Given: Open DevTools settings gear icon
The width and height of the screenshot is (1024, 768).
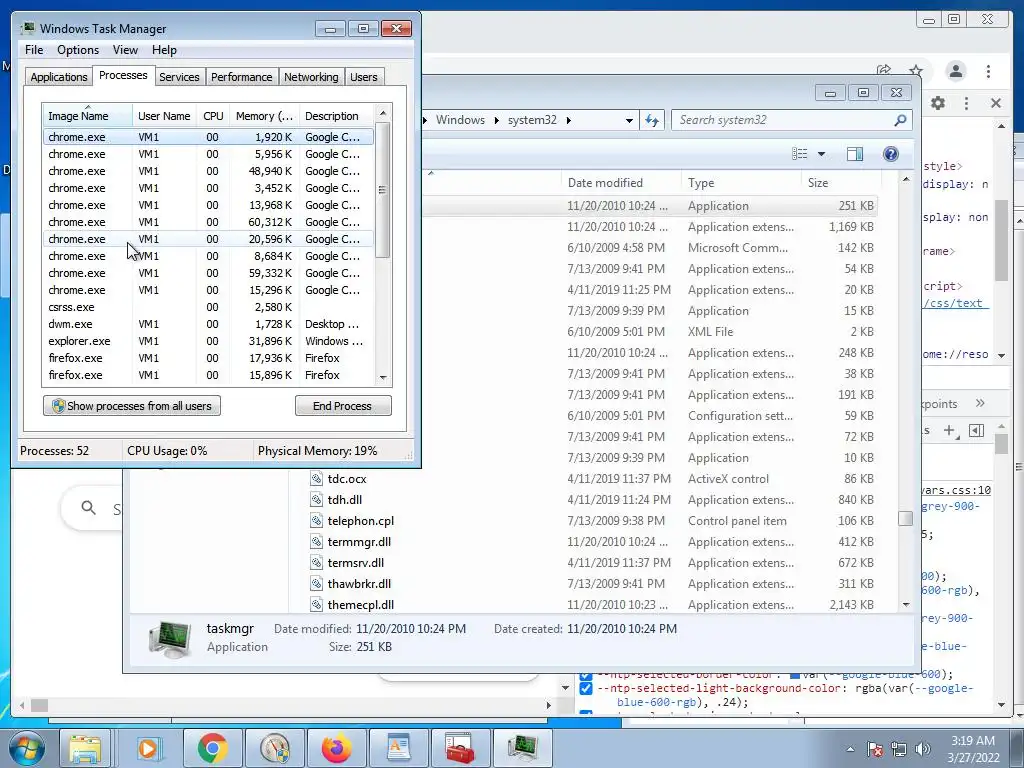Looking at the screenshot, I should tap(938, 103).
